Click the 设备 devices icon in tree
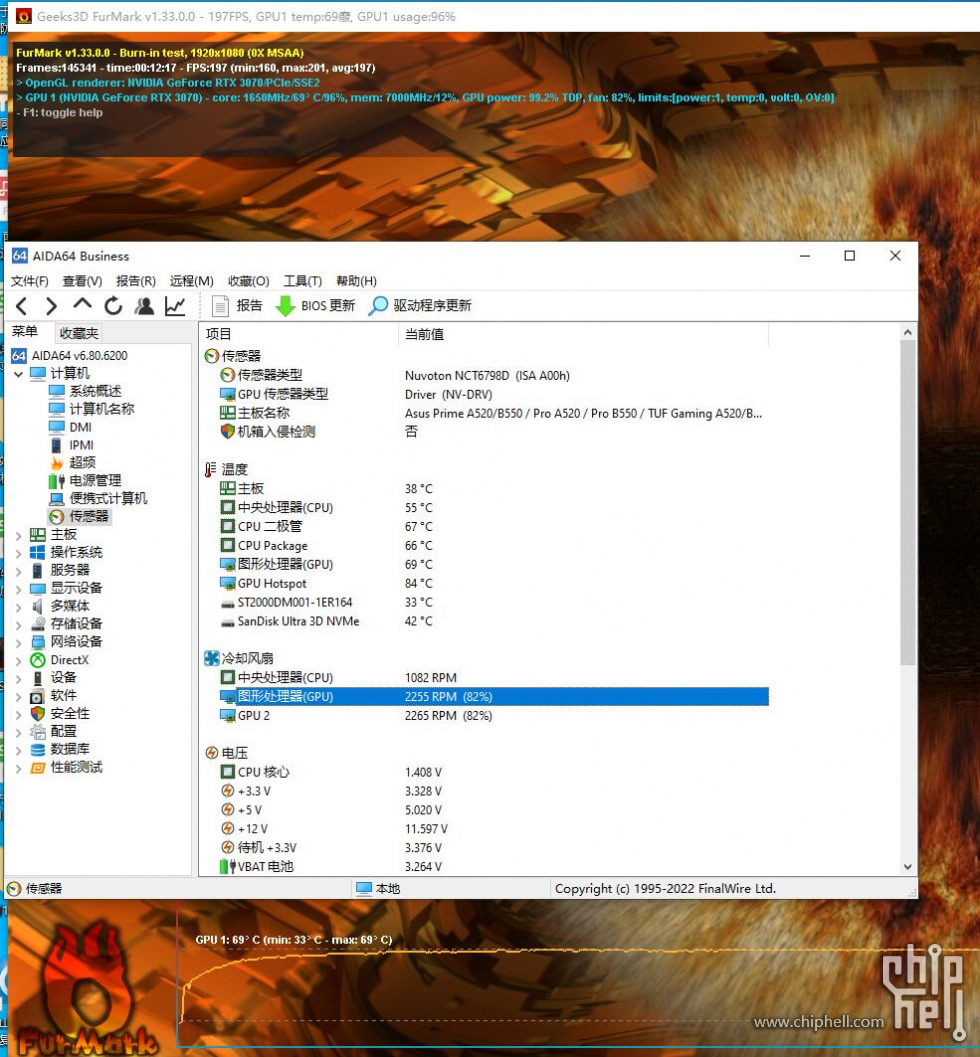The width and height of the screenshot is (980, 1057). click(x=38, y=677)
